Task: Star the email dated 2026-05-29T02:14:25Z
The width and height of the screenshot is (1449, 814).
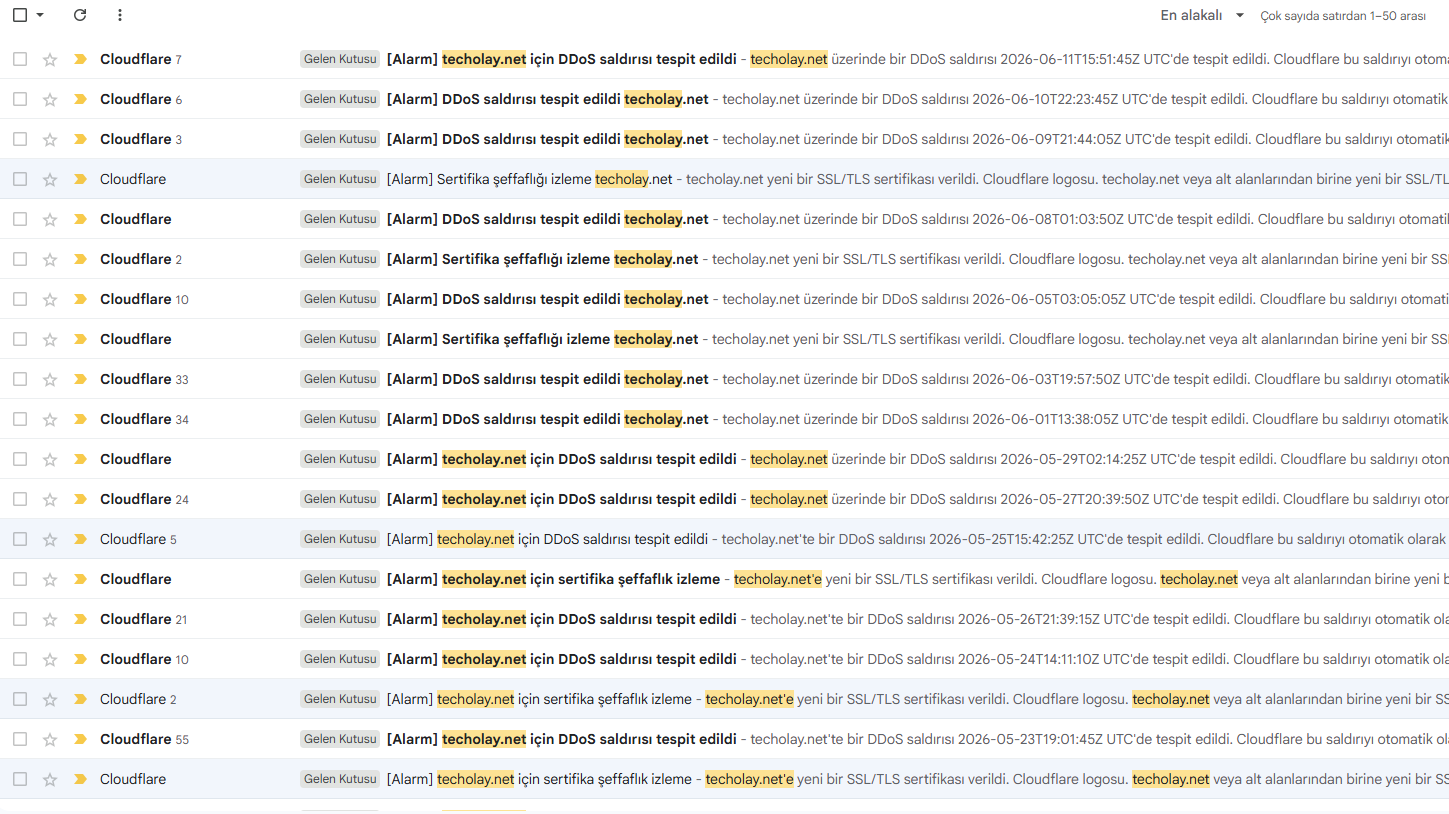Action: 50,459
